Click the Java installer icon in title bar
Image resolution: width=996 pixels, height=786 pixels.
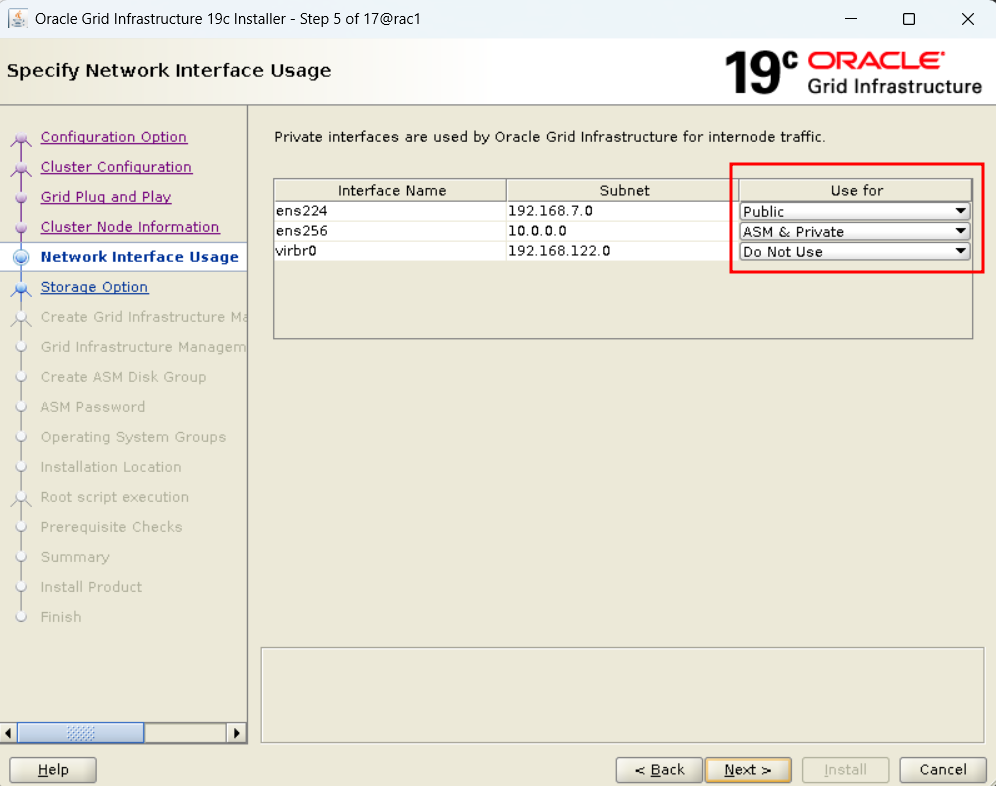tap(18, 18)
